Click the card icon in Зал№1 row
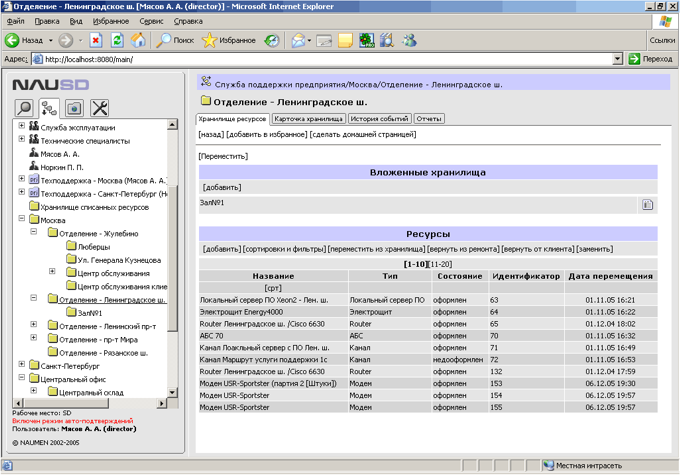The image size is (680, 475). 647,205
